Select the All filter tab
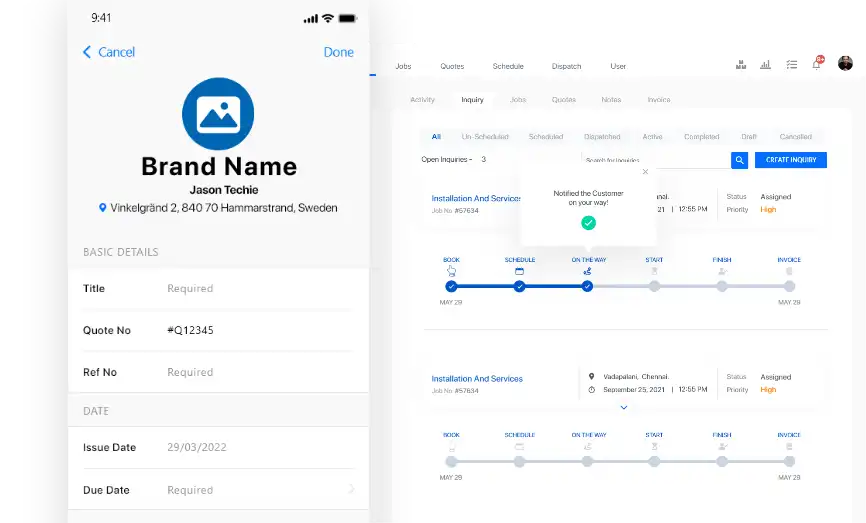The height and width of the screenshot is (523, 866). click(436, 137)
